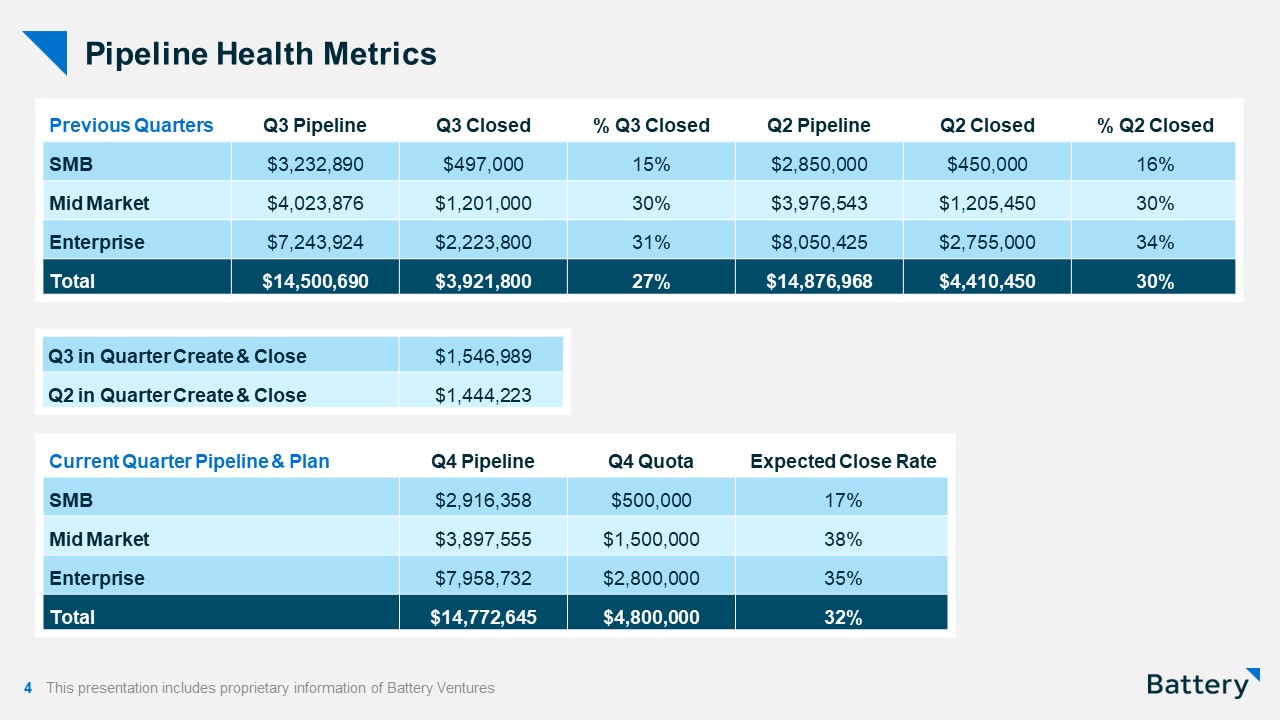Screen dimensions: 1280x720
Task: Select the Enterprise Q2 Pipeline value $8,050,425
Action: tap(819, 242)
